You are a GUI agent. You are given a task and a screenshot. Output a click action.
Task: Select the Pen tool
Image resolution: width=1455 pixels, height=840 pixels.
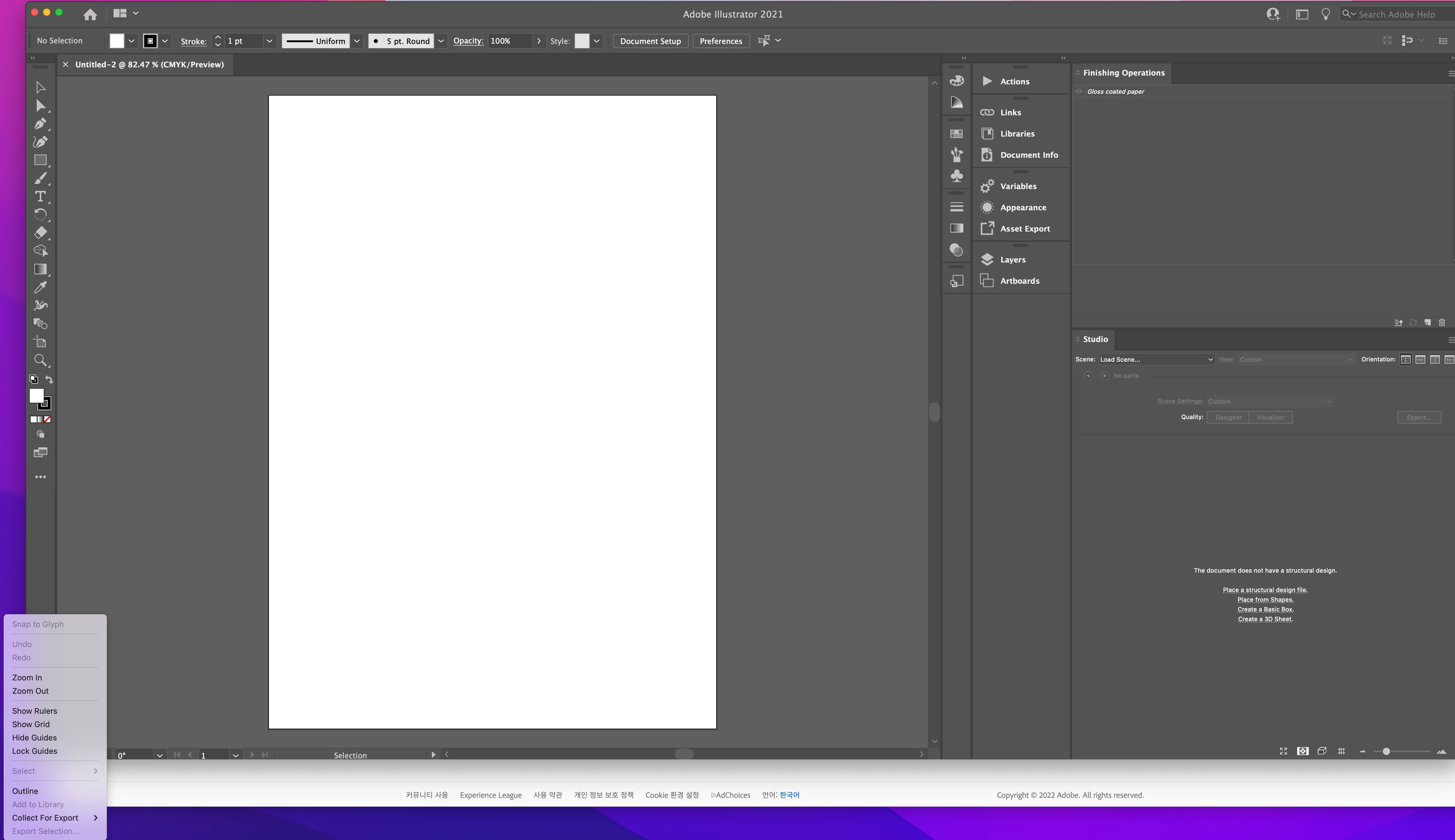[40, 124]
